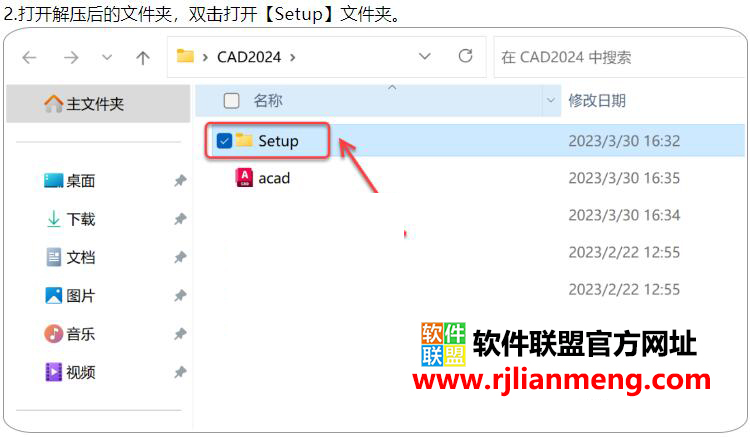
Task: Open the address bar history dropdown
Action: (425, 56)
